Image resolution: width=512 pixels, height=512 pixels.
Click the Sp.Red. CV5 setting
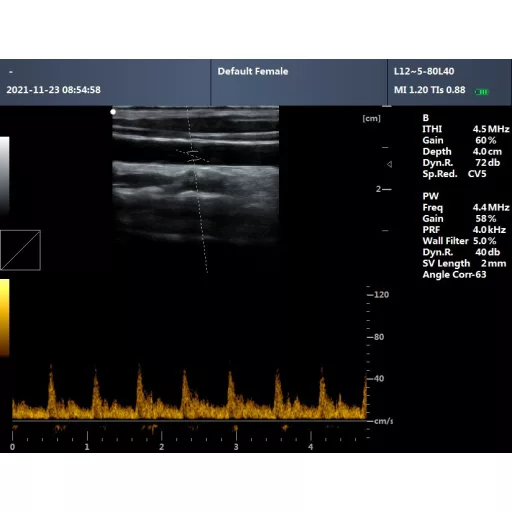pos(454,174)
